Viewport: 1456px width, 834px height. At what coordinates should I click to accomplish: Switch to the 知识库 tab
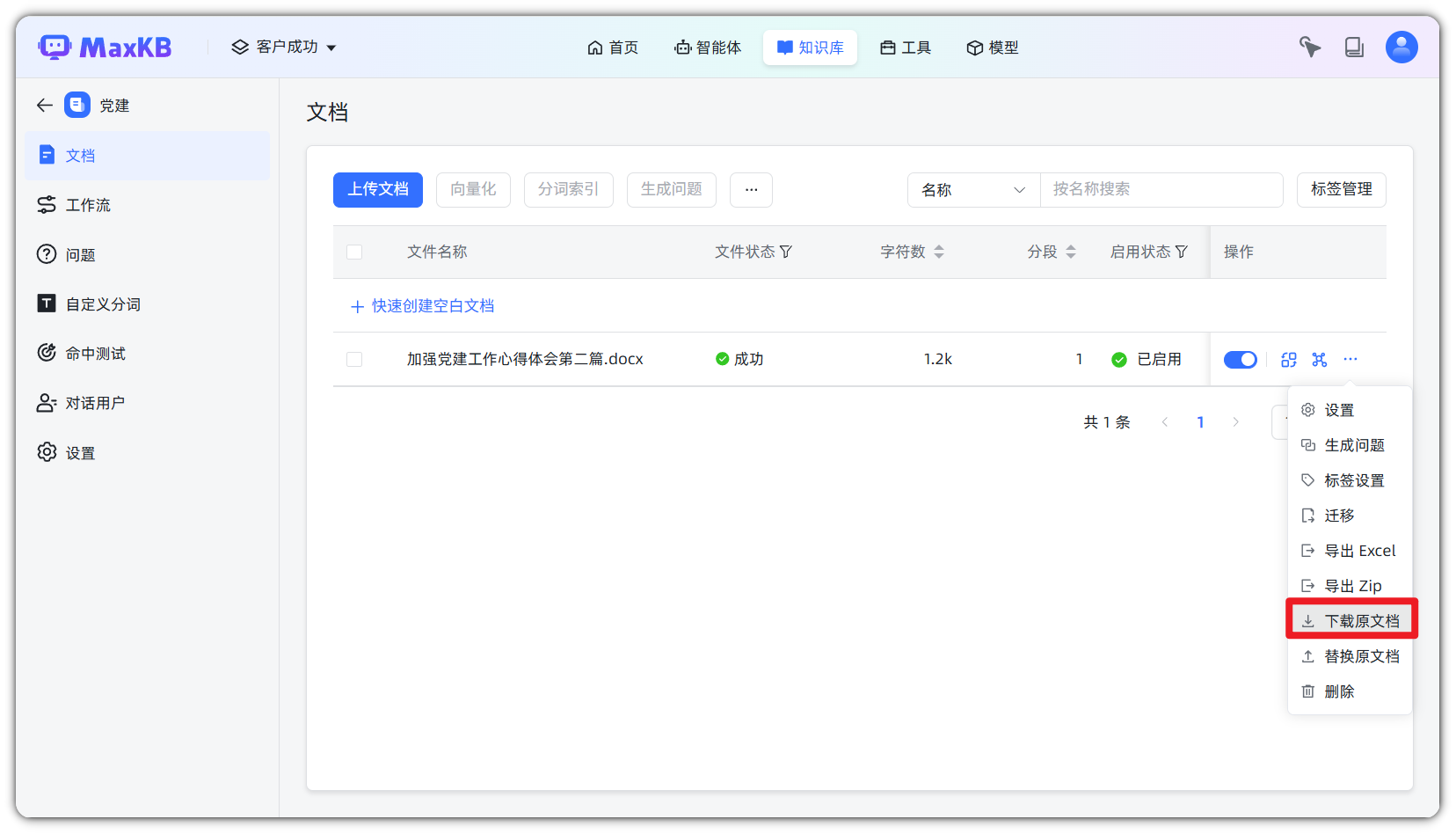coord(810,48)
